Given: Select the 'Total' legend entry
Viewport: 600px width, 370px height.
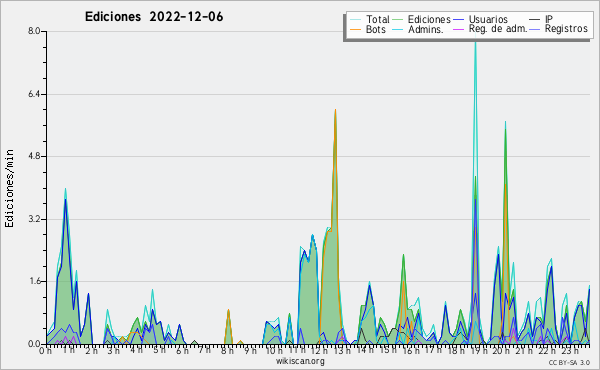Looking at the screenshot, I should pos(378,19).
